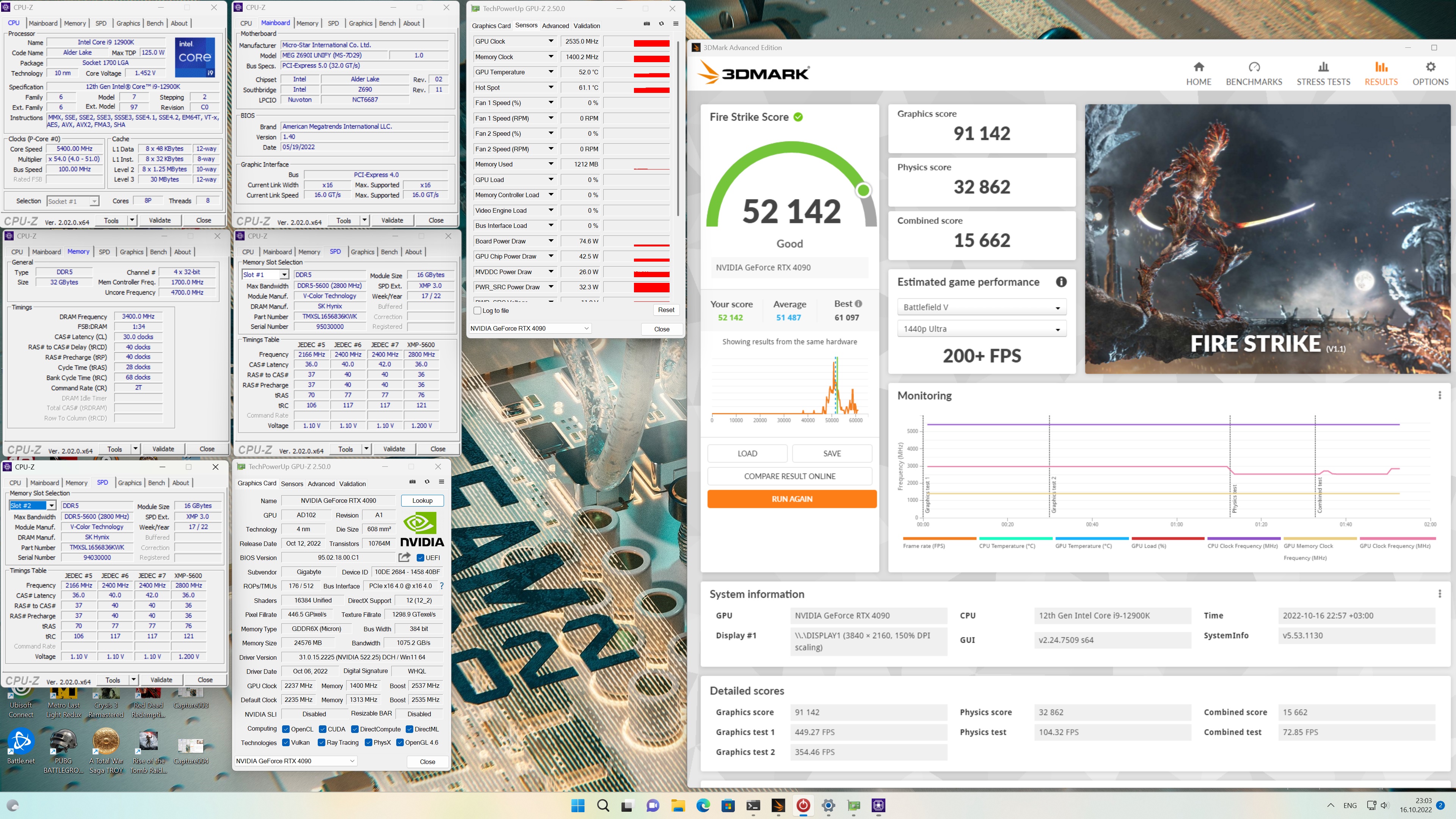The width and height of the screenshot is (1456, 819).
Task: Open Board Power Draw sensor dropdown
Action: [x=551, y=241]
